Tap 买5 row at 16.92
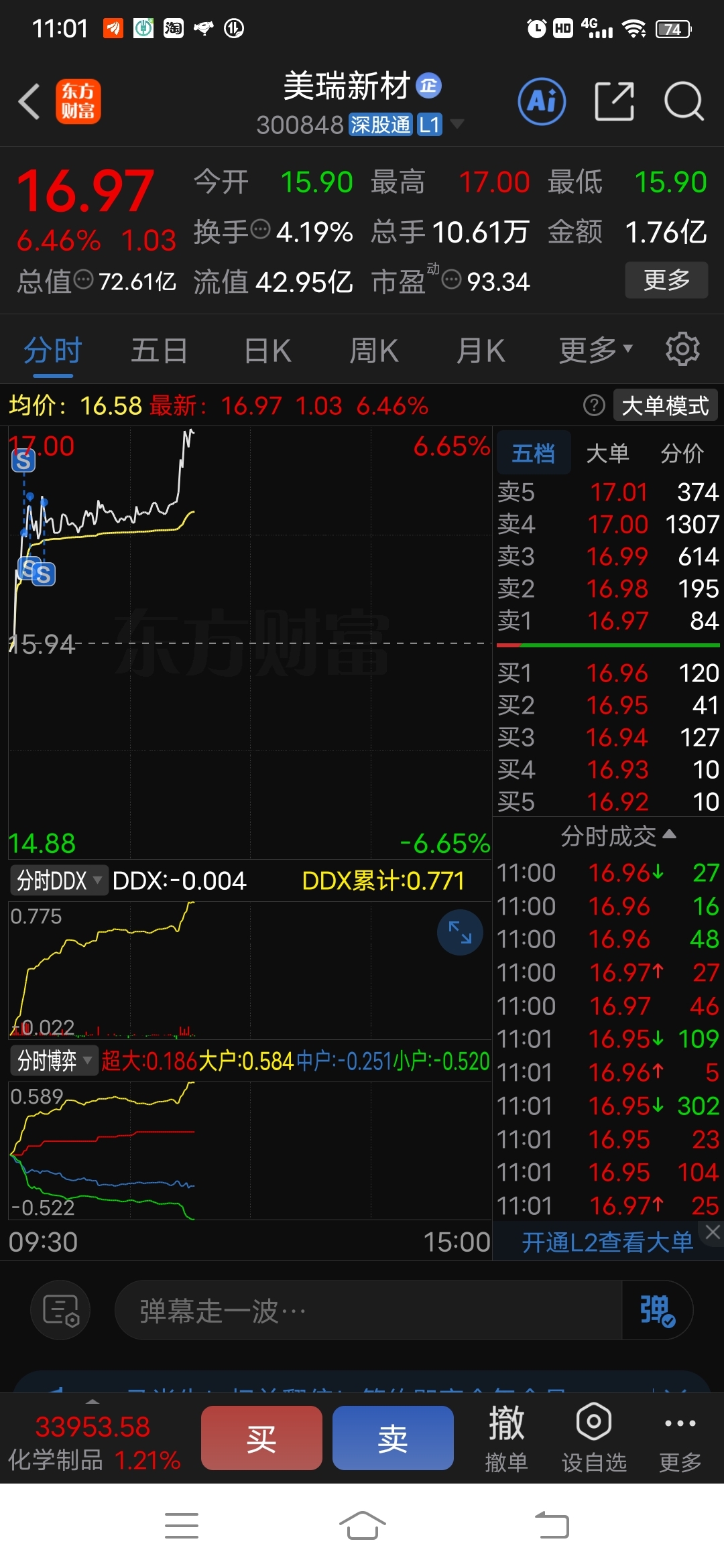This screenshot has height=1568, width=724. pos(608,801)
